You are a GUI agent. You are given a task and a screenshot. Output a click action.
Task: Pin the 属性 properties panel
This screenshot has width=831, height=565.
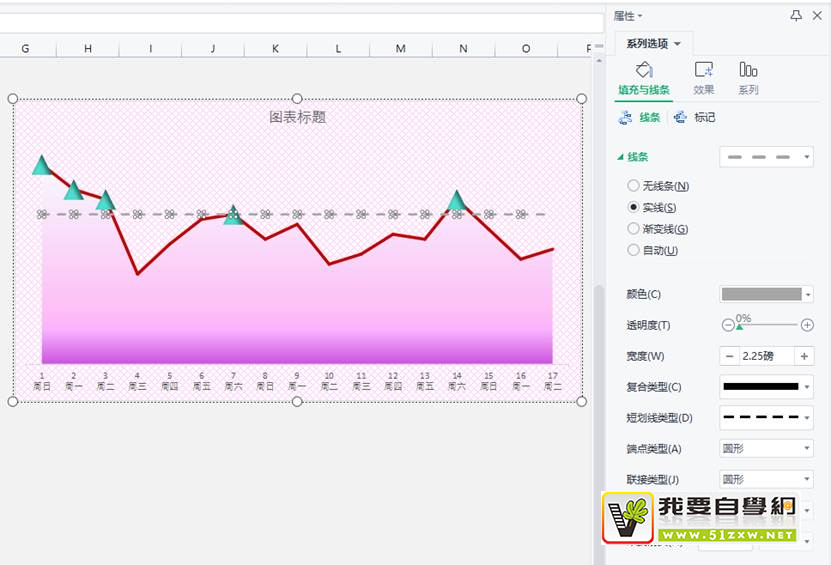[796, 16]
